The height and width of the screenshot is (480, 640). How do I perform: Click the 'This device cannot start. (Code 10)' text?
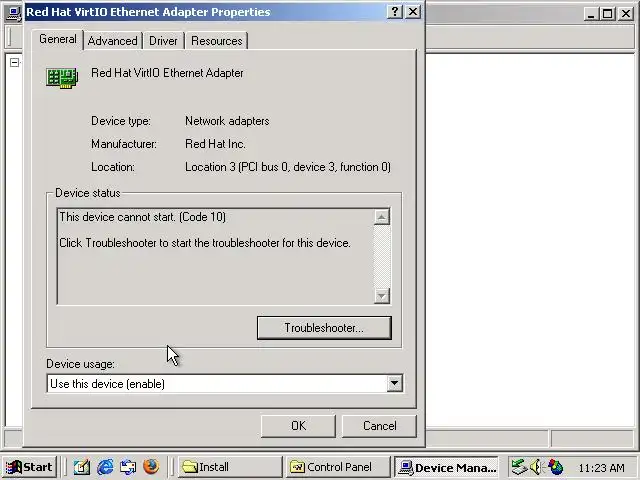[x=142, y=217]
